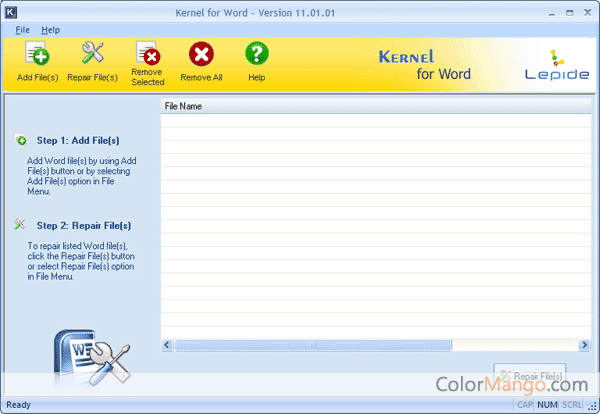Click the Add File(s) toolbar icon
This screenshot has height=414, width=600.
pyautogui.click(x=37, y=53)
